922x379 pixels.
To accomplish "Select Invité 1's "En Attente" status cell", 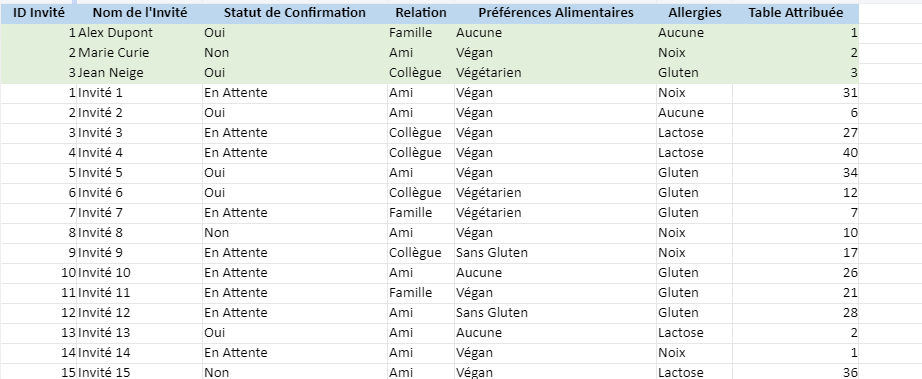I will click(x=295, y=93).
